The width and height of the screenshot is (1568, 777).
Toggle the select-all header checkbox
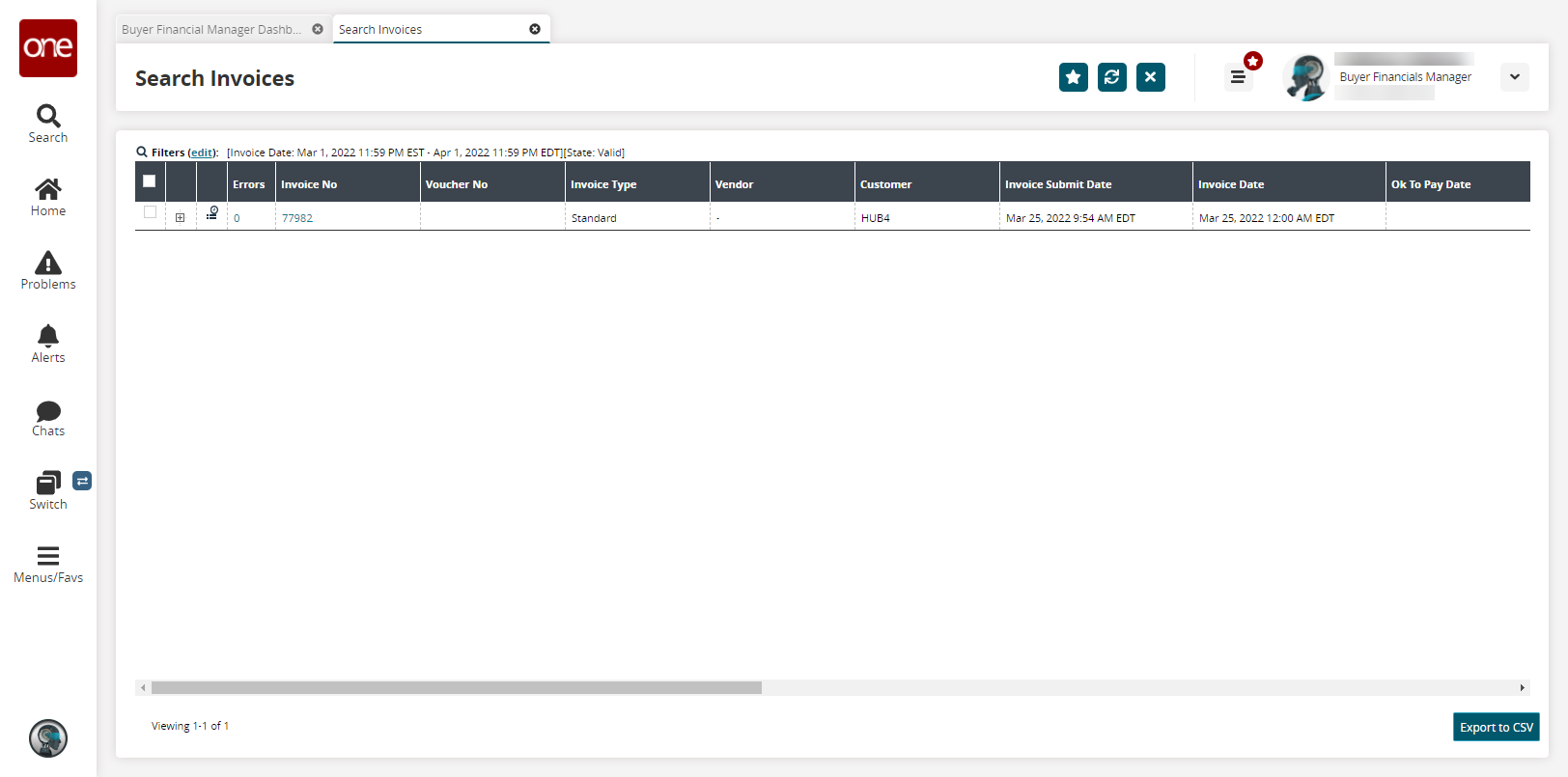point(150,181)
